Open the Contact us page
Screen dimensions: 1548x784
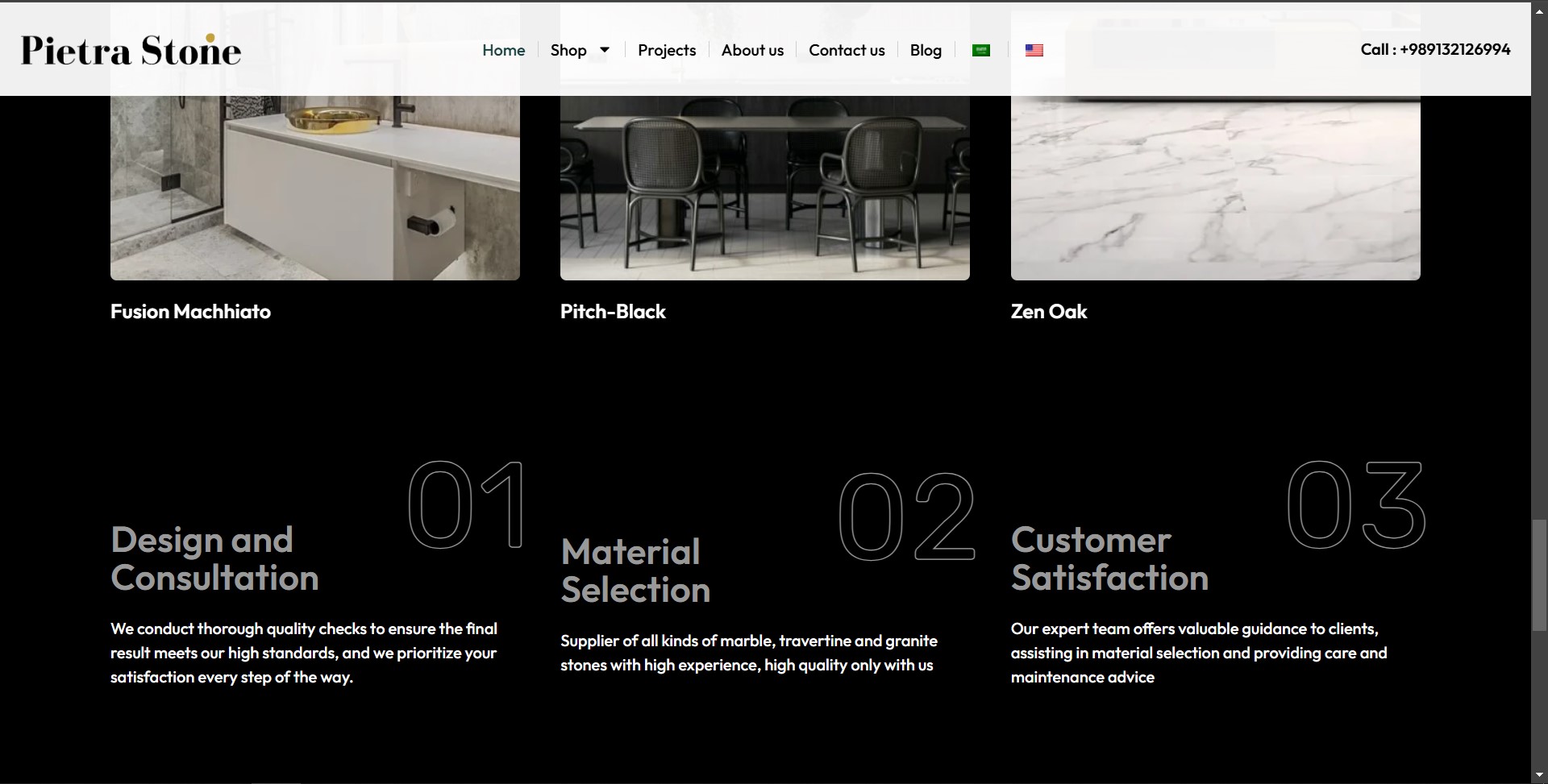pos(847,50)
